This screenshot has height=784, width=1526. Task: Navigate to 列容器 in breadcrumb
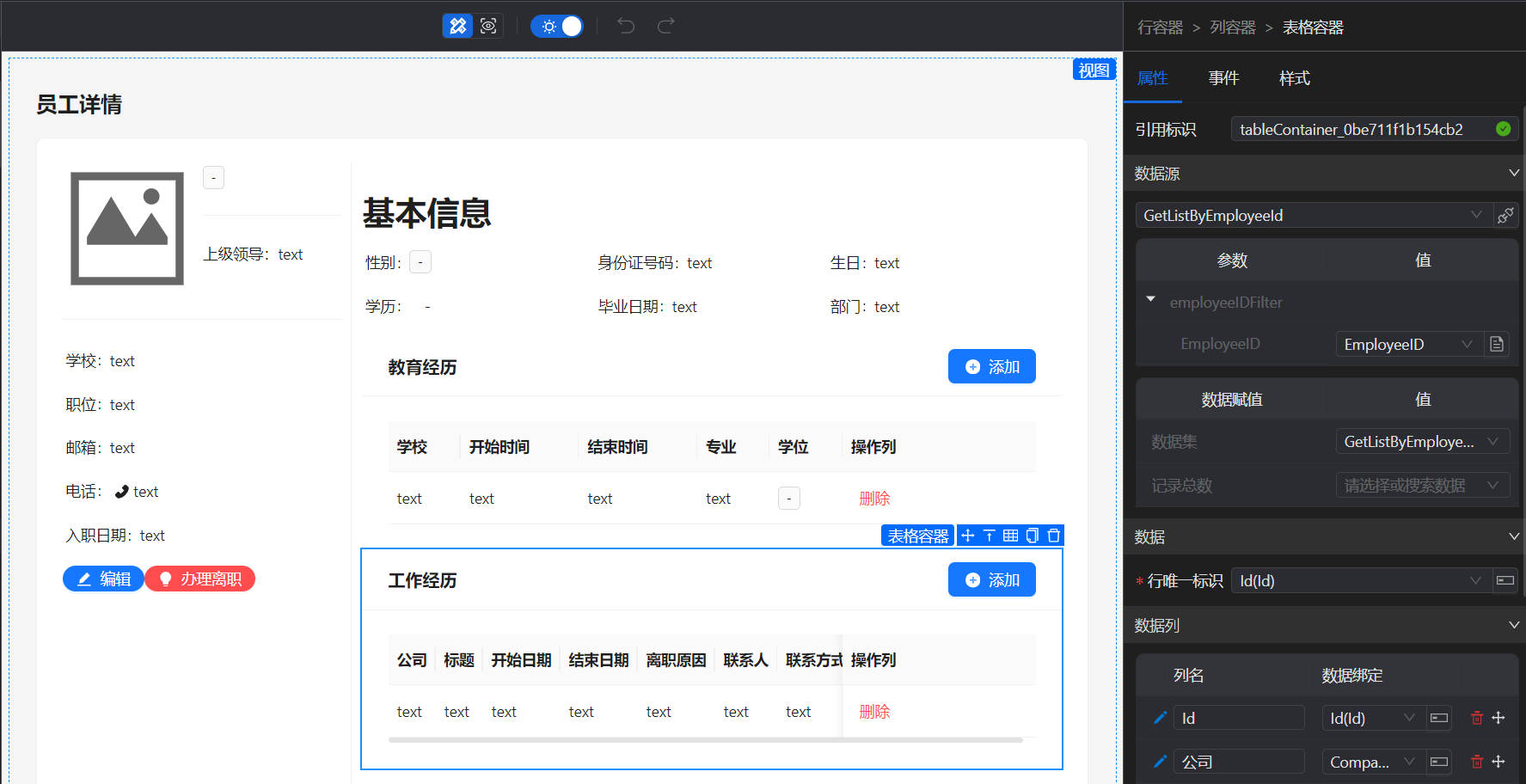coord(1233,28)
